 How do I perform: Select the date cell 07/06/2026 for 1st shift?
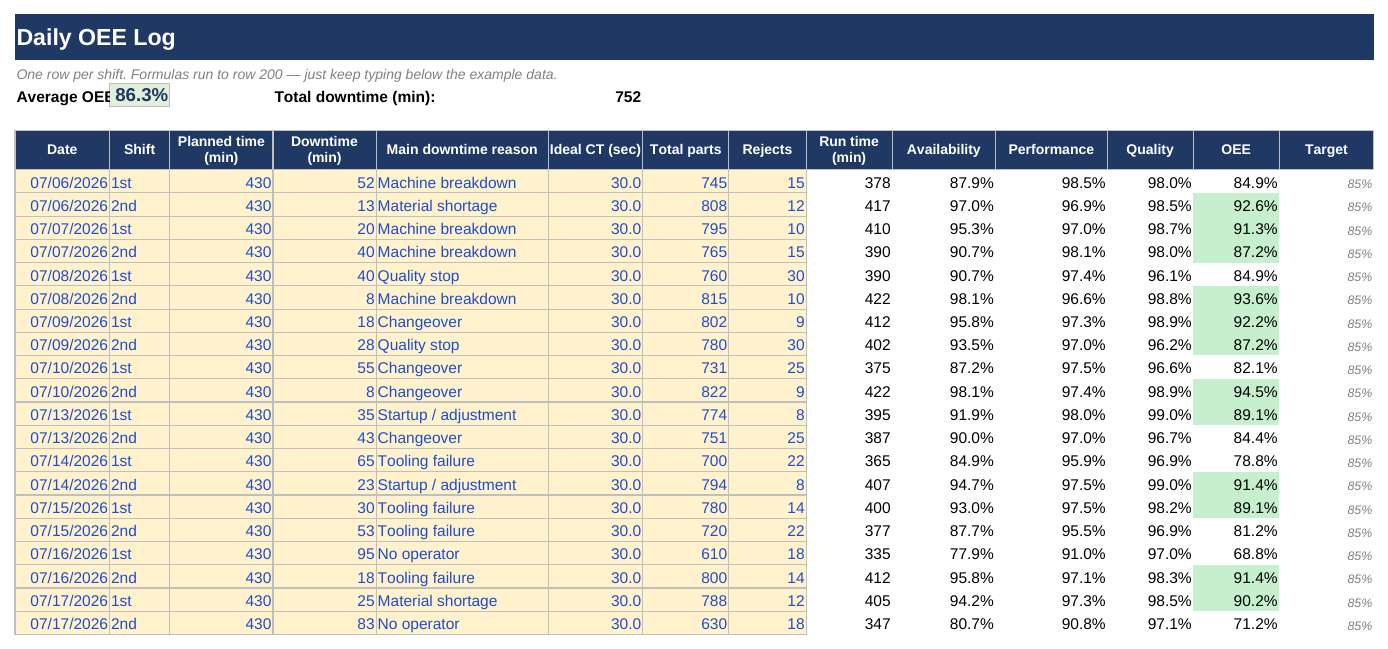[62, 182]
